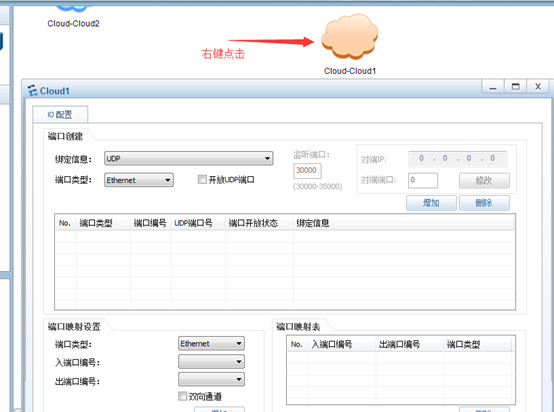Click the Cloud1 window title icon

pos(33,90)
